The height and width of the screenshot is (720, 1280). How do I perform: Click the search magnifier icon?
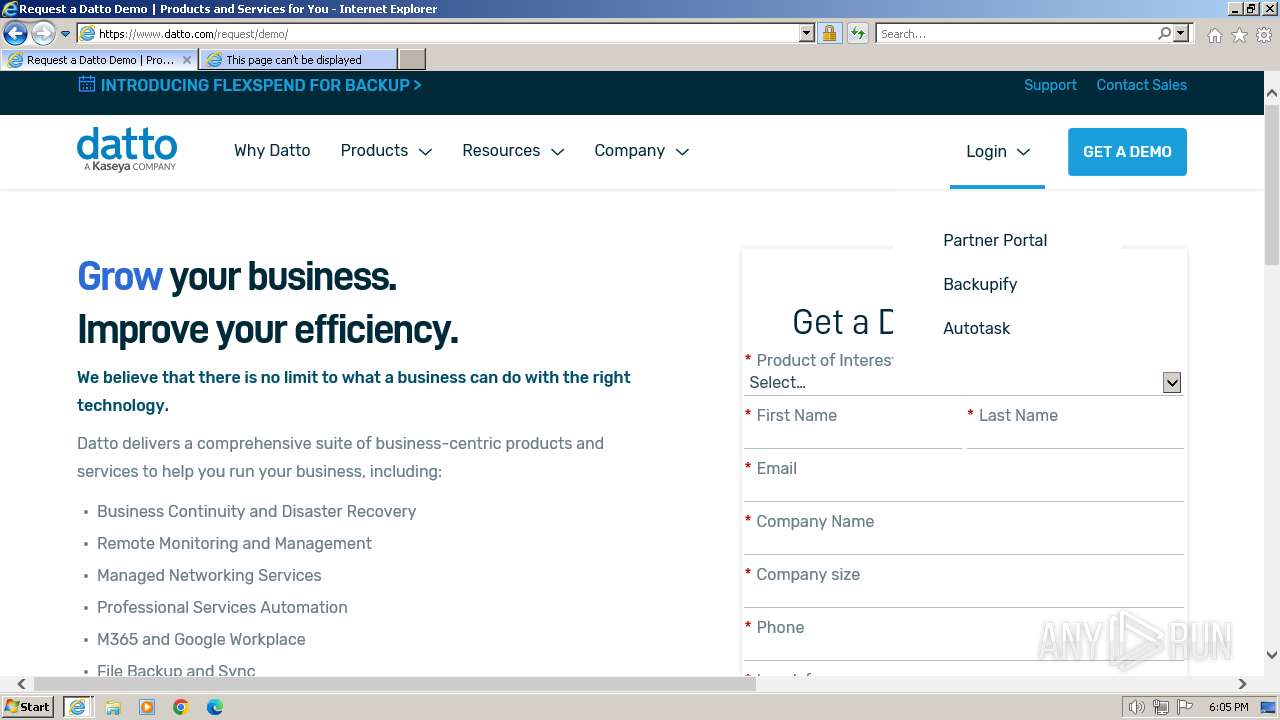pos(1164,34)
